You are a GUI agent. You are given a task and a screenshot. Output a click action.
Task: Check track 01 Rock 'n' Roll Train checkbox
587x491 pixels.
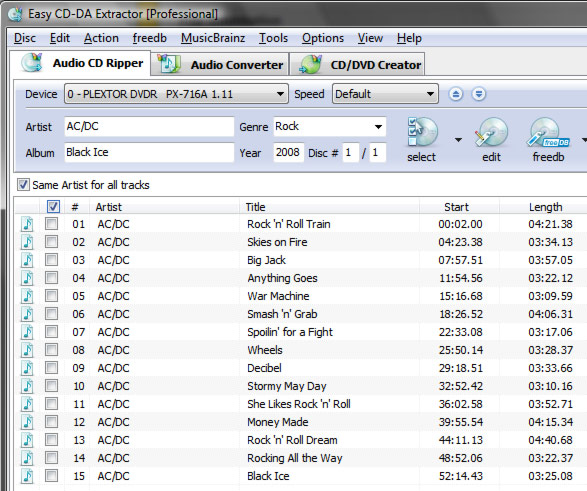click(x=51, y=224)
